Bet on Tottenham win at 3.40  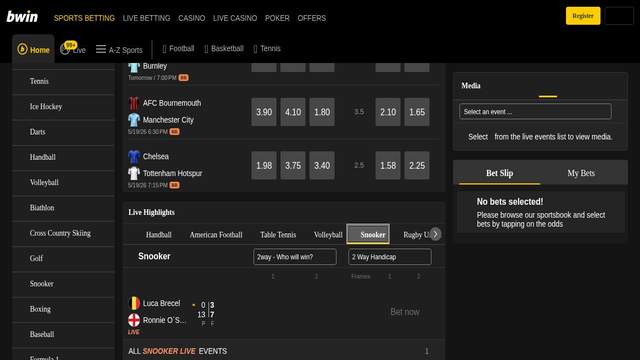(x=322, y=165)
